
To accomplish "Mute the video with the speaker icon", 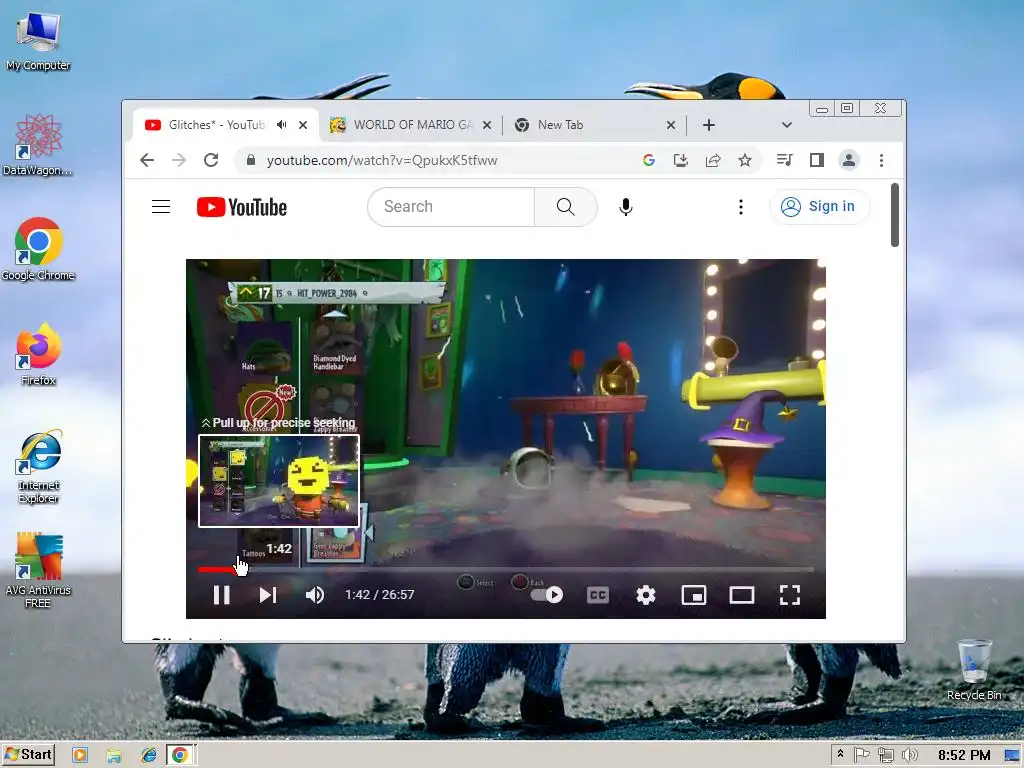I will point(315,595).
